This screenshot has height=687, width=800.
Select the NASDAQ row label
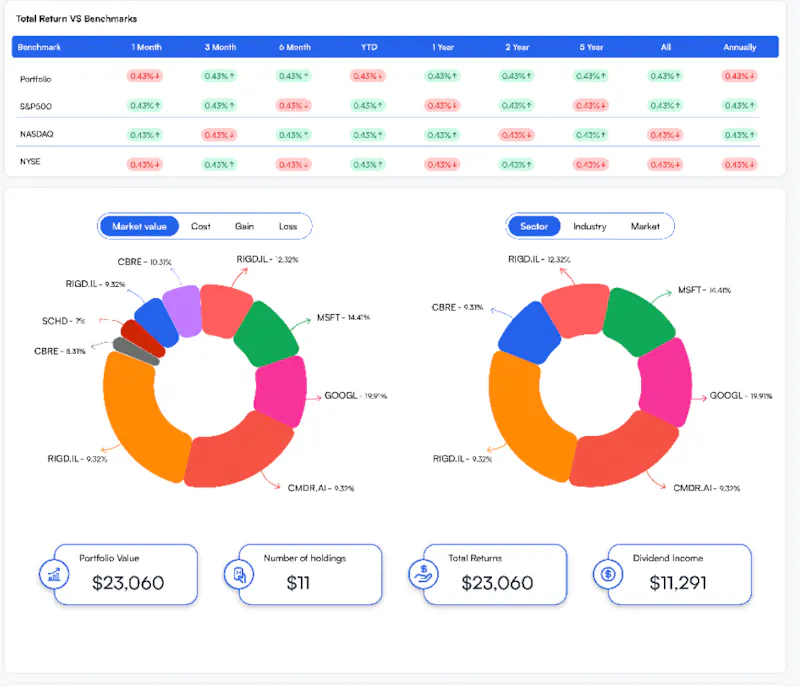[x=37, y=134]
